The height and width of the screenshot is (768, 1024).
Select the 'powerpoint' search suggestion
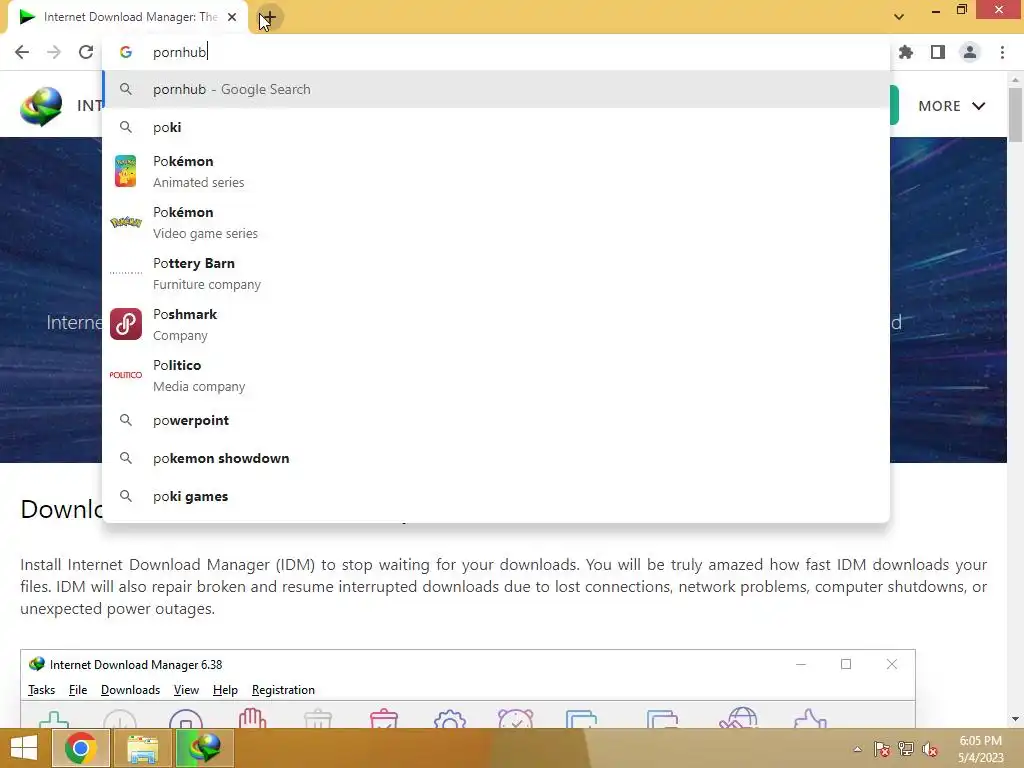point(496,421)
